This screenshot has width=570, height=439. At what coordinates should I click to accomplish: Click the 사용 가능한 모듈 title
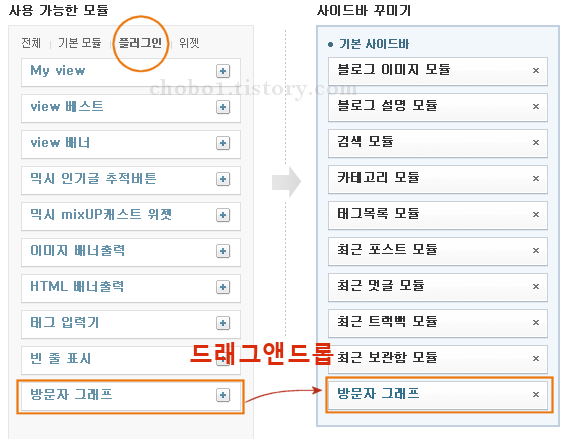(x=59, y=10)
